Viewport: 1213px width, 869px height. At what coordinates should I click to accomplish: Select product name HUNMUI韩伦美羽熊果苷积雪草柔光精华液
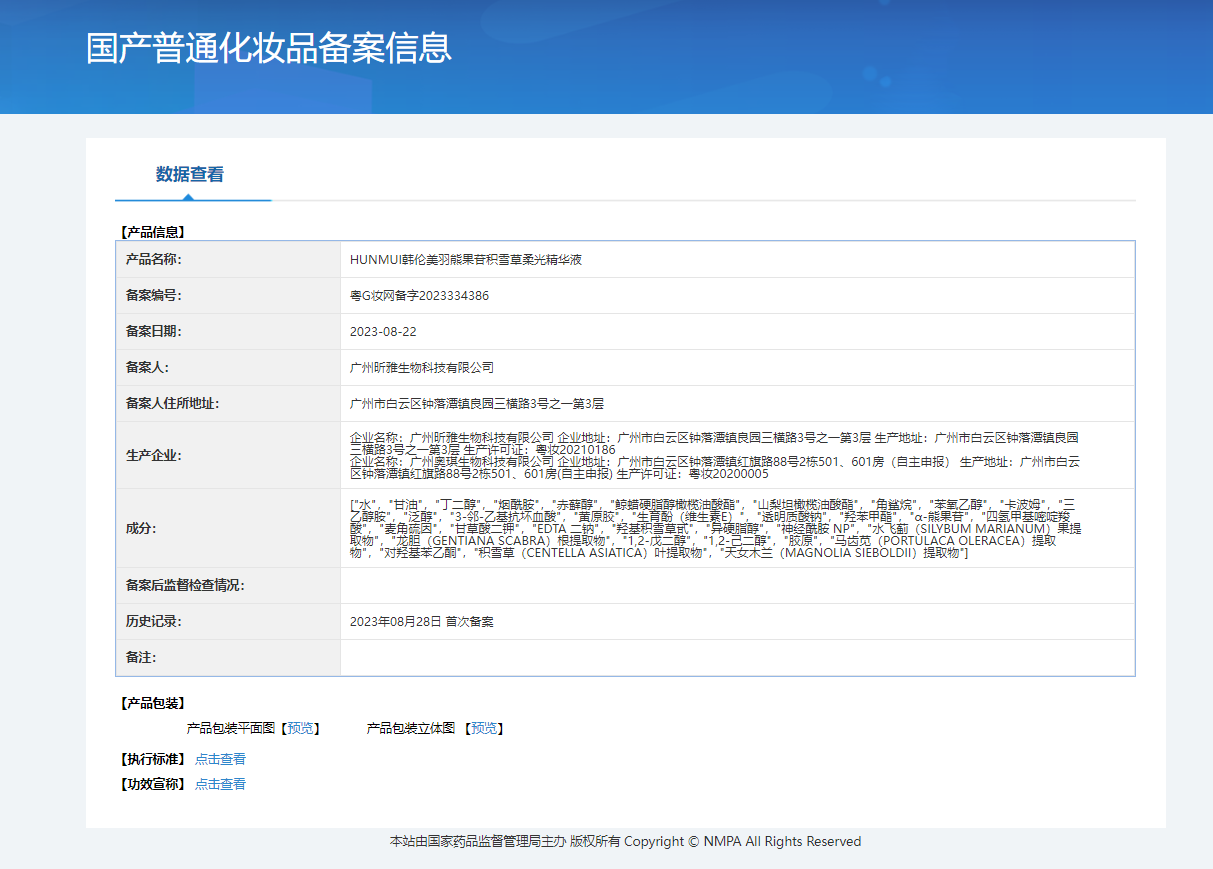(x=466, y=260)
